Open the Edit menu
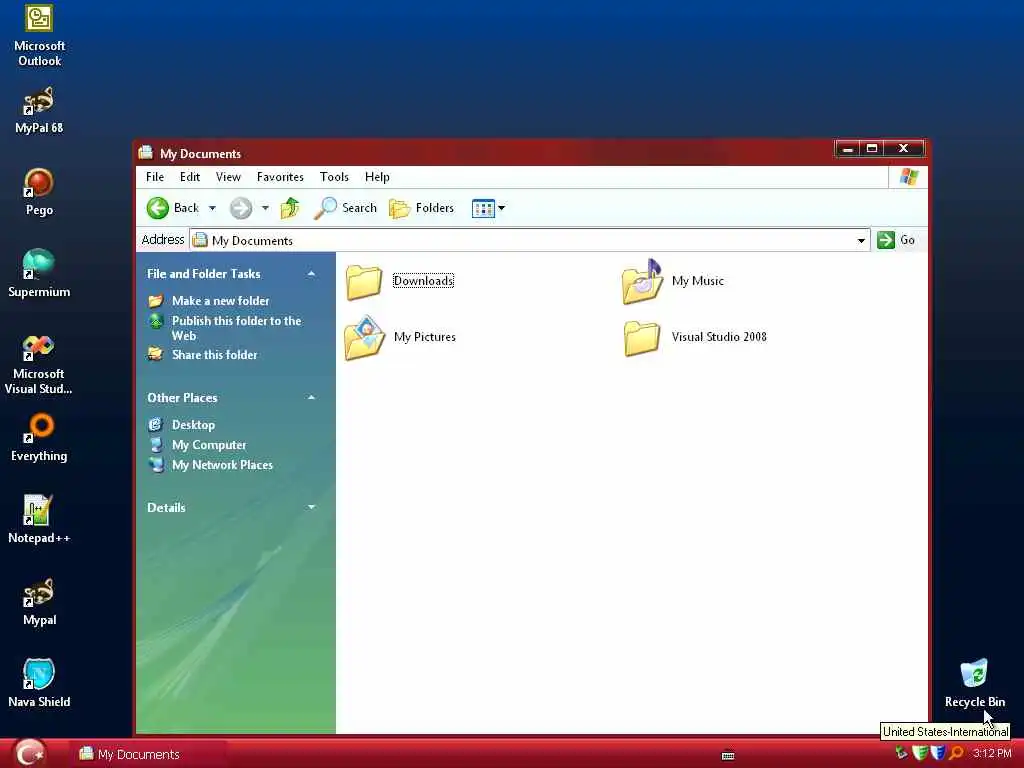The image size is (1024, 768). 190,177
